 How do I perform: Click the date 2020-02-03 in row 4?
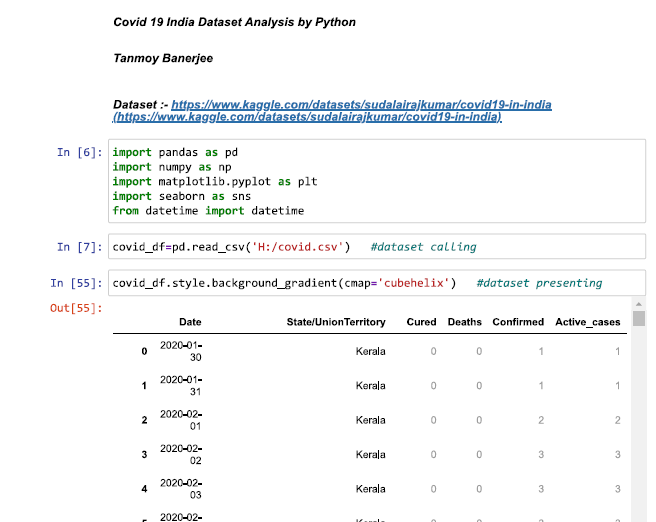181,489
